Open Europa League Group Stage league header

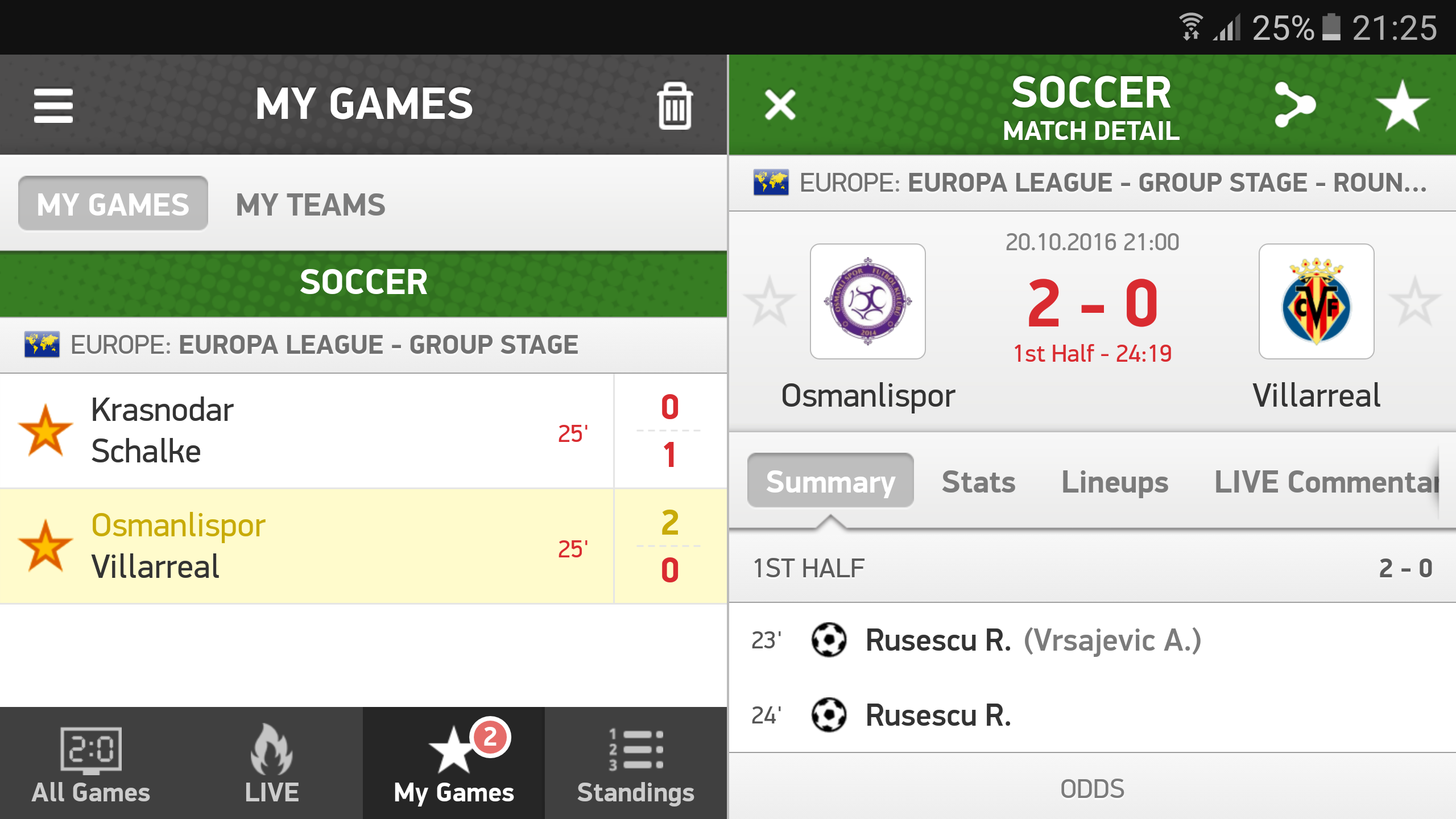(x=324, y=345)
